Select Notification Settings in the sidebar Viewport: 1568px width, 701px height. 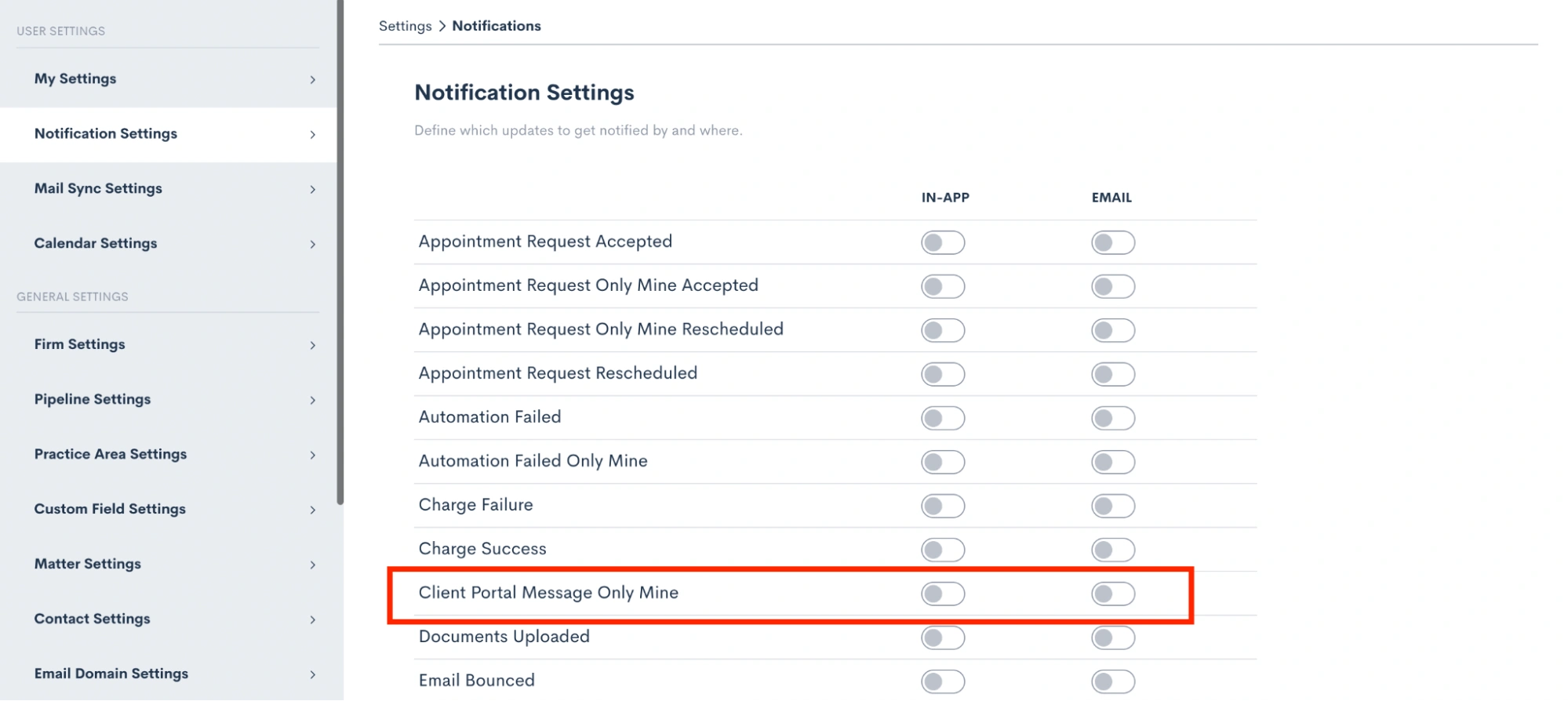click(168, 134)
